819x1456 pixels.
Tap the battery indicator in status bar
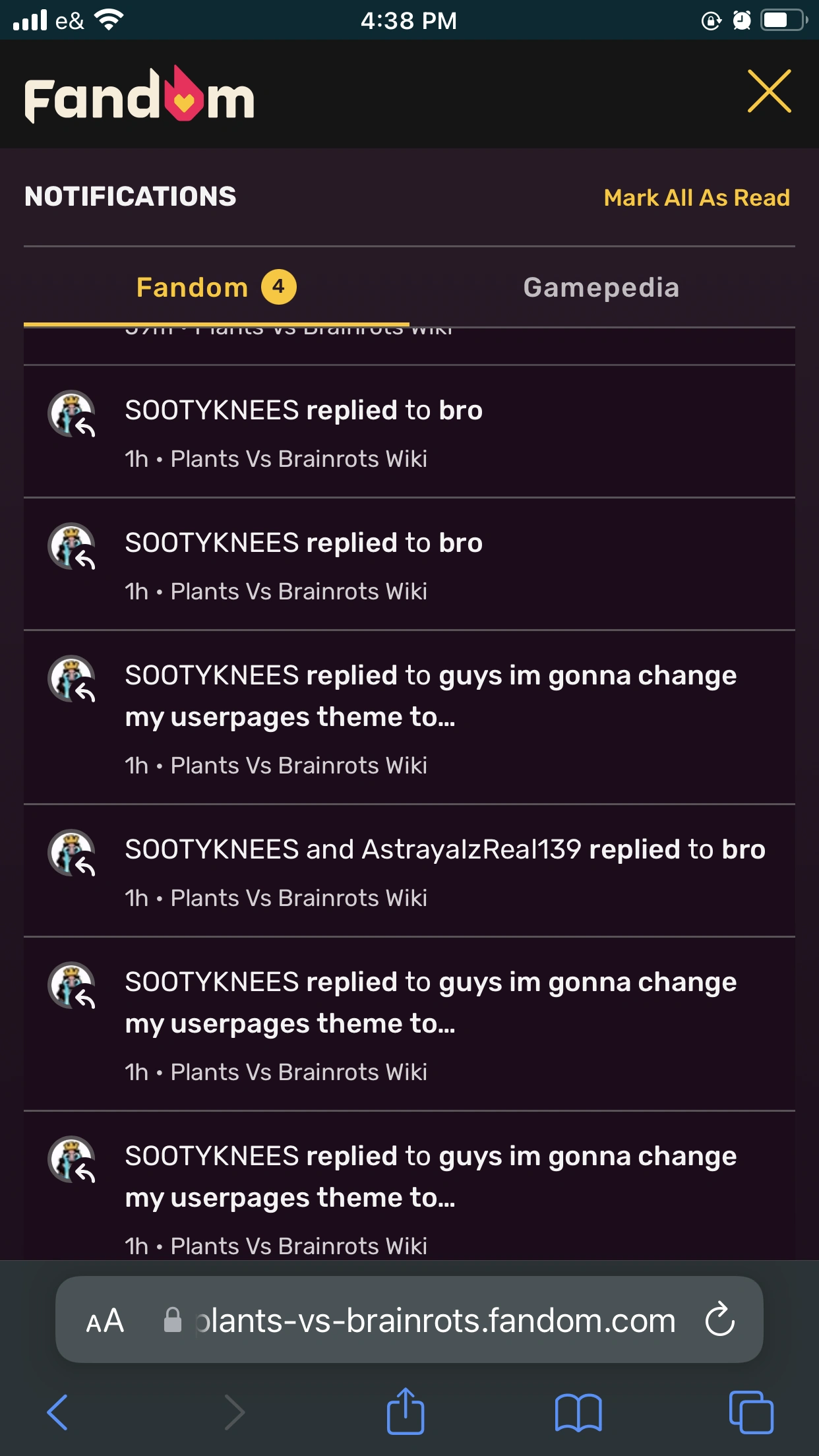point(783,20)
